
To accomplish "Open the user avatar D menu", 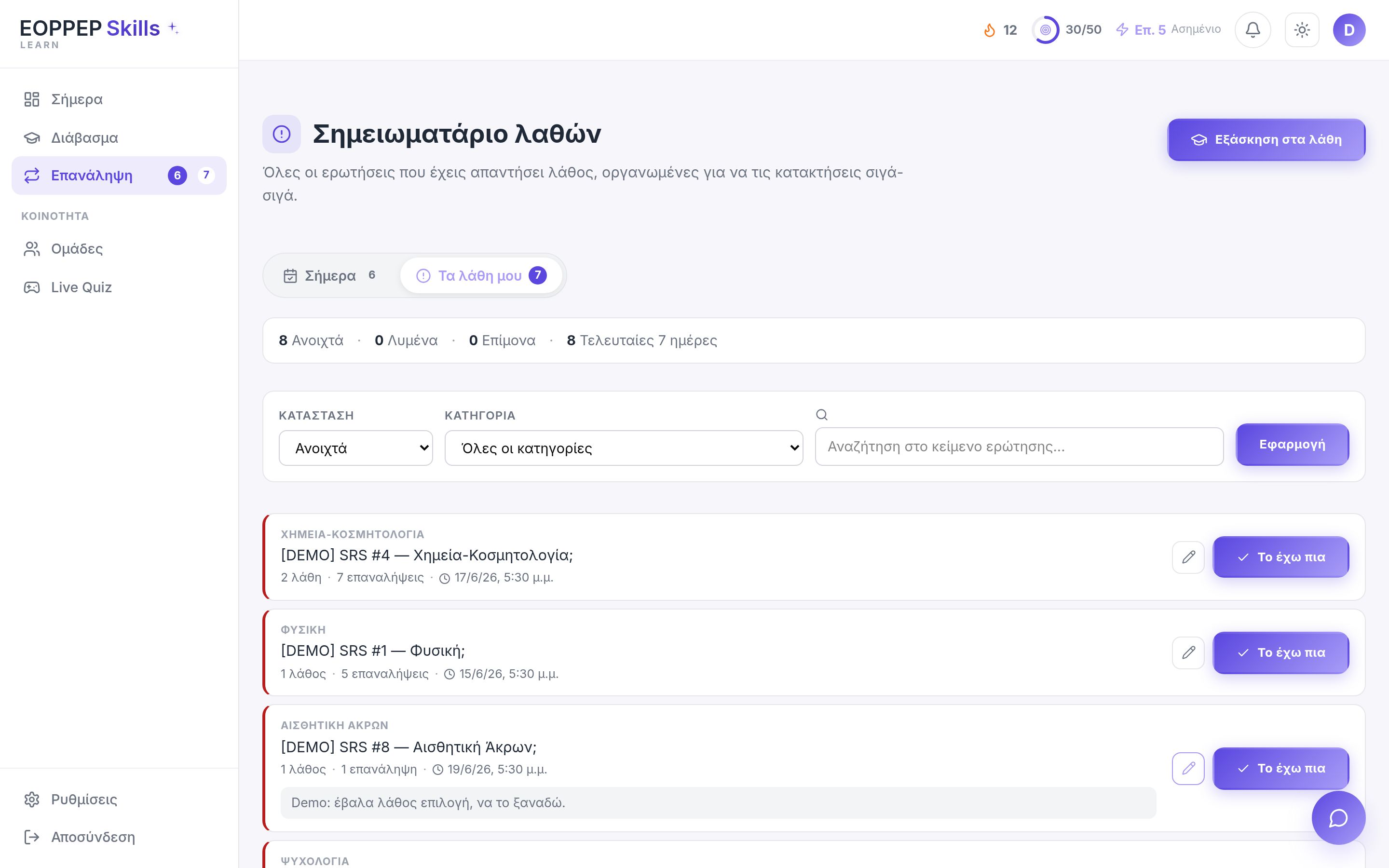I will click(1349, 30).
